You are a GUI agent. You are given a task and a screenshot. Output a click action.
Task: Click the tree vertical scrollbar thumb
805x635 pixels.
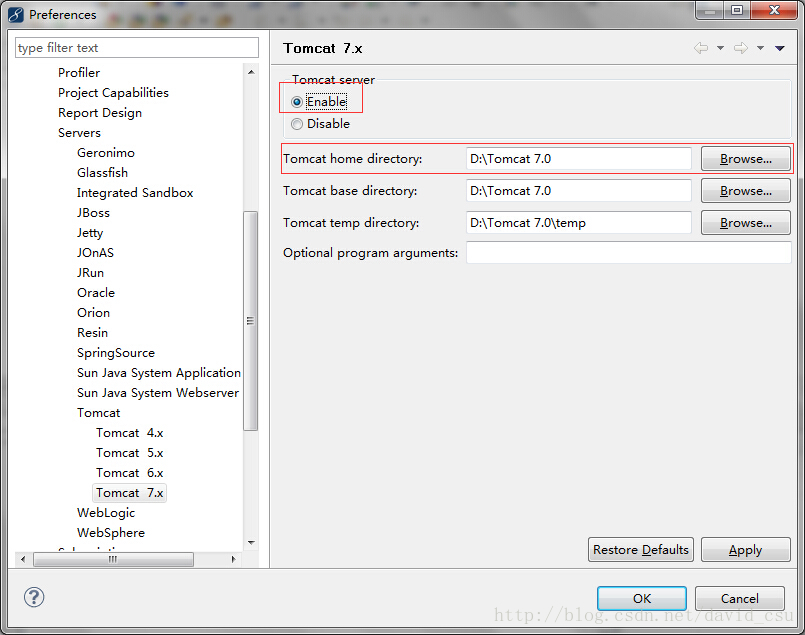point(251,321)
